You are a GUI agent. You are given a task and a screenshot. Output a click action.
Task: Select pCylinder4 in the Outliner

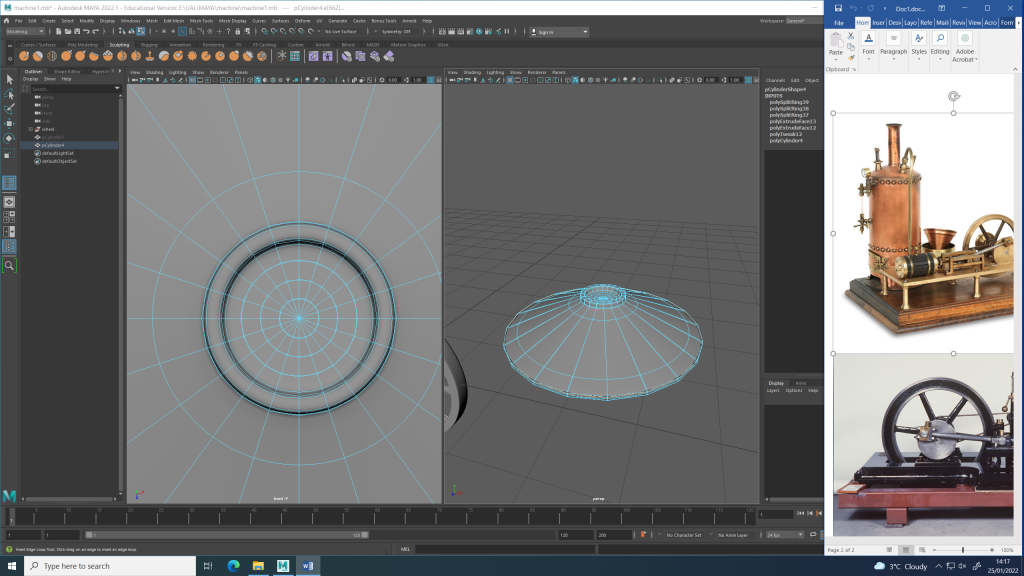point(69,145)
